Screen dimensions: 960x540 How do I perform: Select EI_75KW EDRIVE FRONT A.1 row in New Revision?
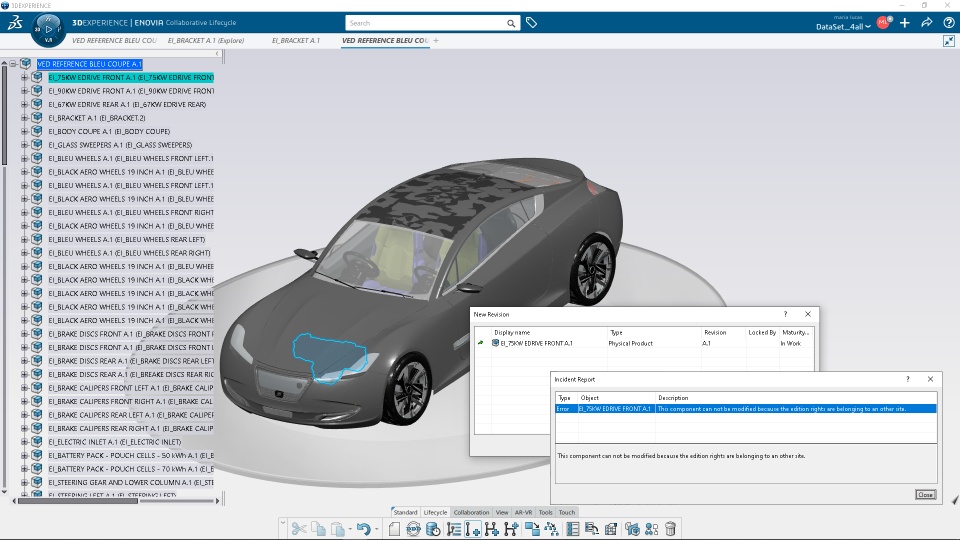point(643,343)
